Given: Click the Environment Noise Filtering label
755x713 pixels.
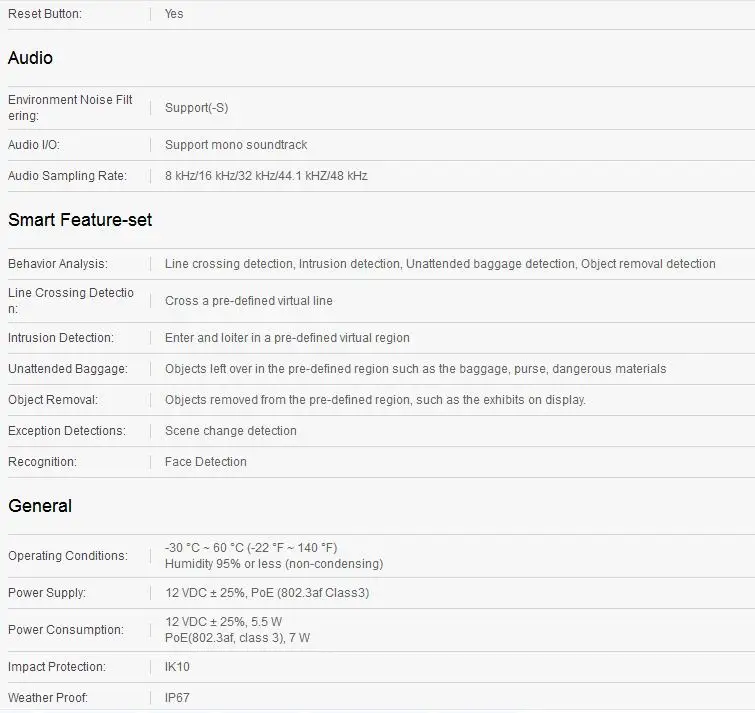Looking at the screenshot, I should click(70, 107).
